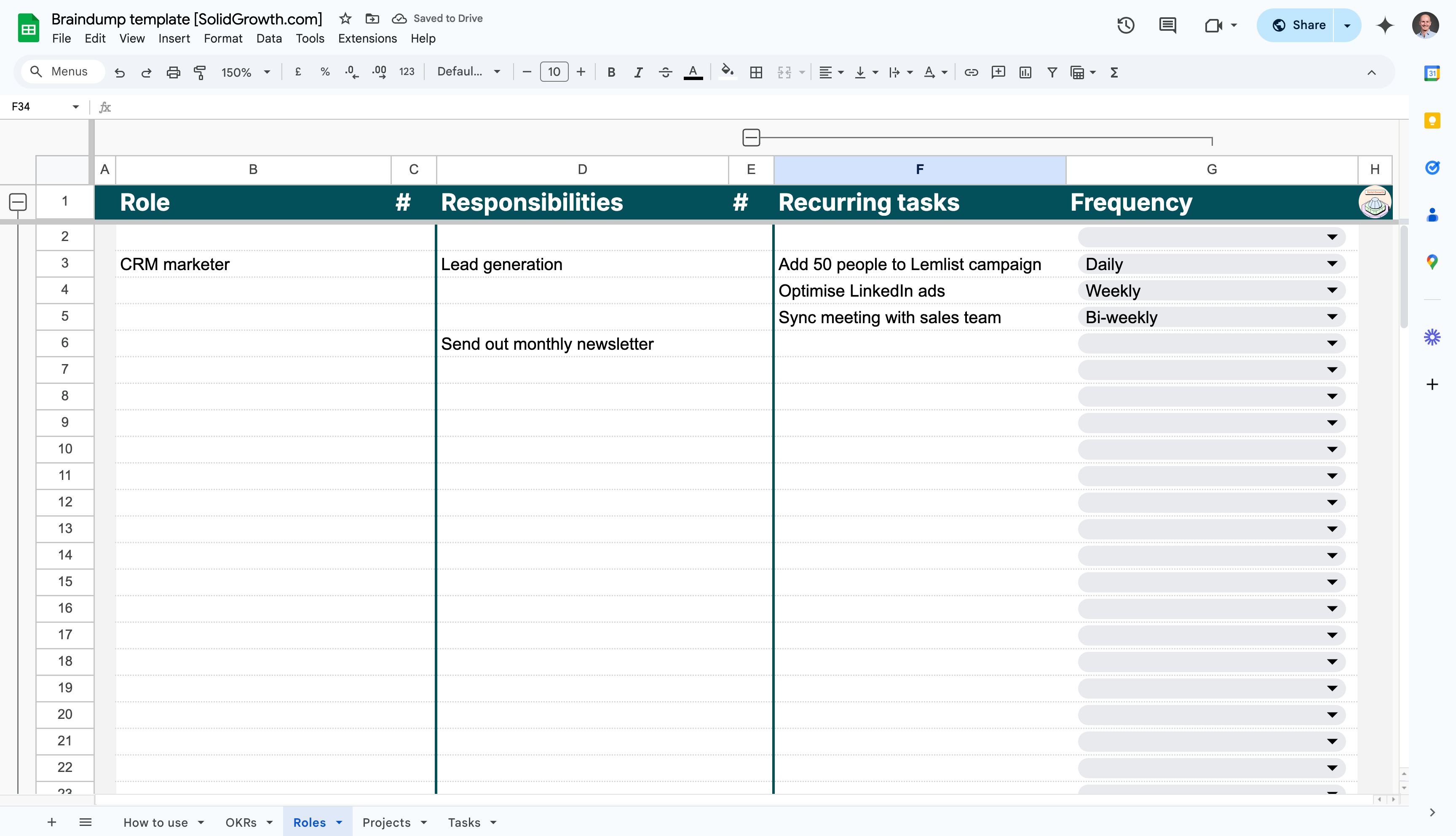Screen dimensions: 1456x836
Task: Open the text color picker
Action: coord(693,72)
